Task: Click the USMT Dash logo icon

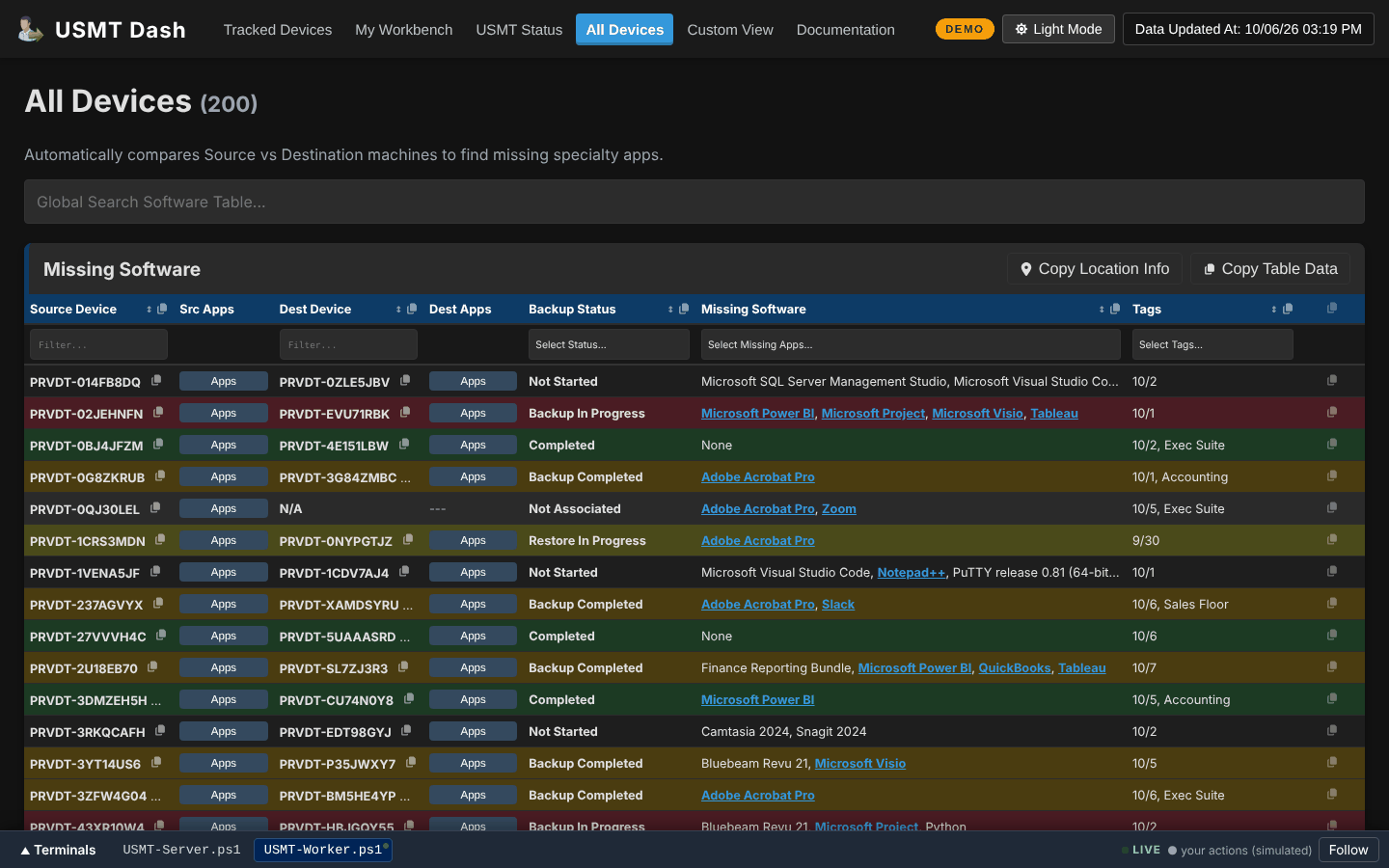Action: 31,29
